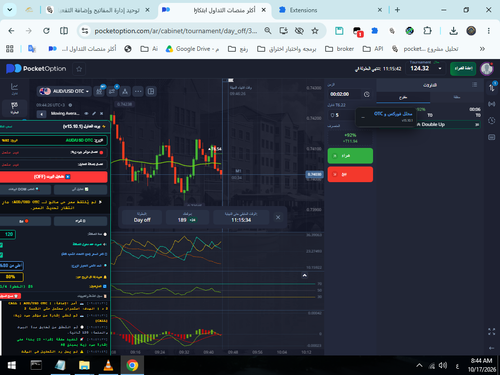Click the three-dots more options chart button
The image size is (500, 375).
pos(138,91)
